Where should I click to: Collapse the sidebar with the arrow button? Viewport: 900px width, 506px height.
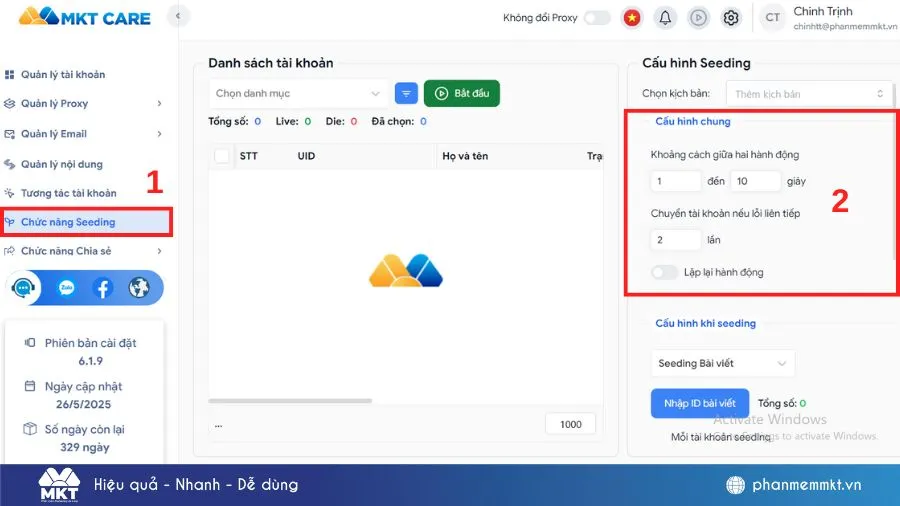(x=178, y=16)
